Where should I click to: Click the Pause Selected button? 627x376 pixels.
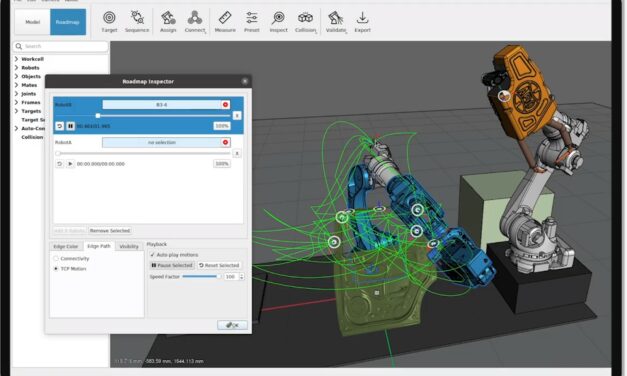[172, 265]
